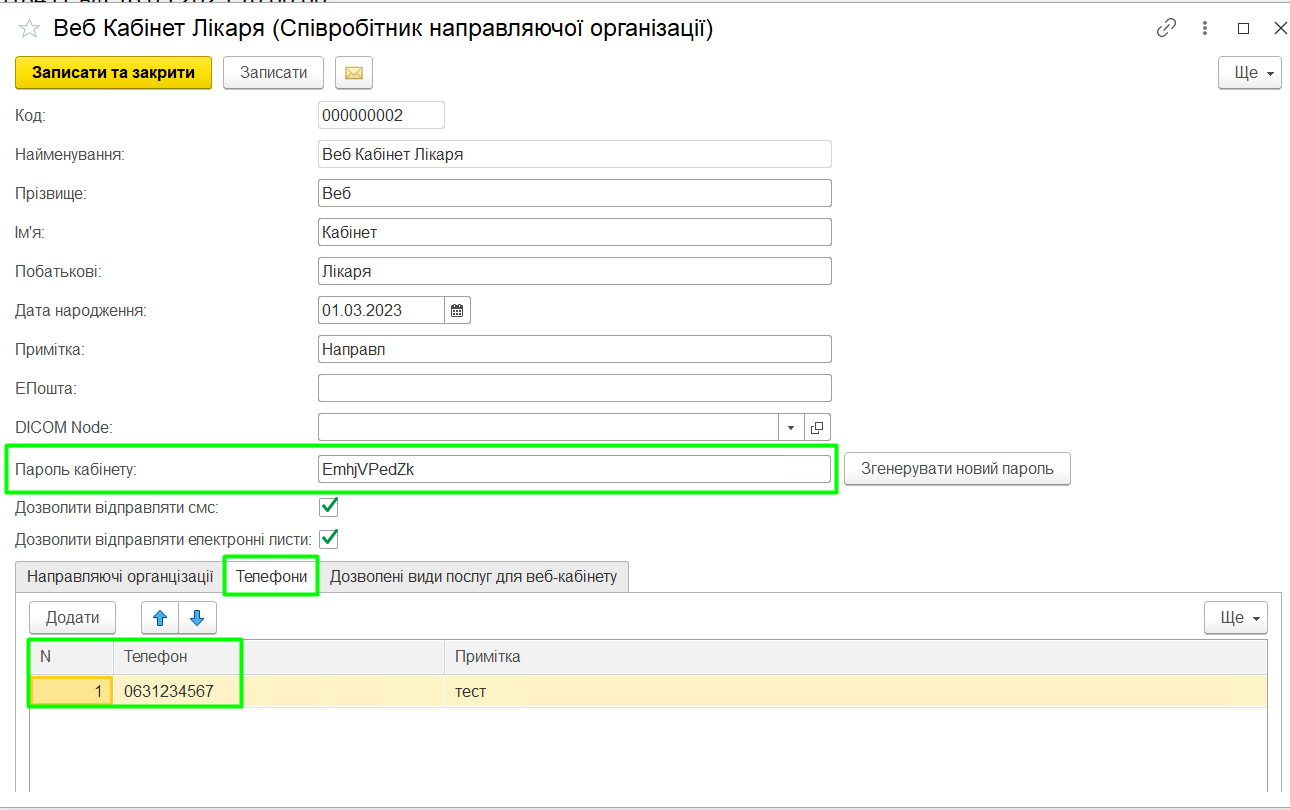1290x810 pixels.
Task: Open the top 'Ще' dropdown menu
Action: click(x=1249, y=73)
